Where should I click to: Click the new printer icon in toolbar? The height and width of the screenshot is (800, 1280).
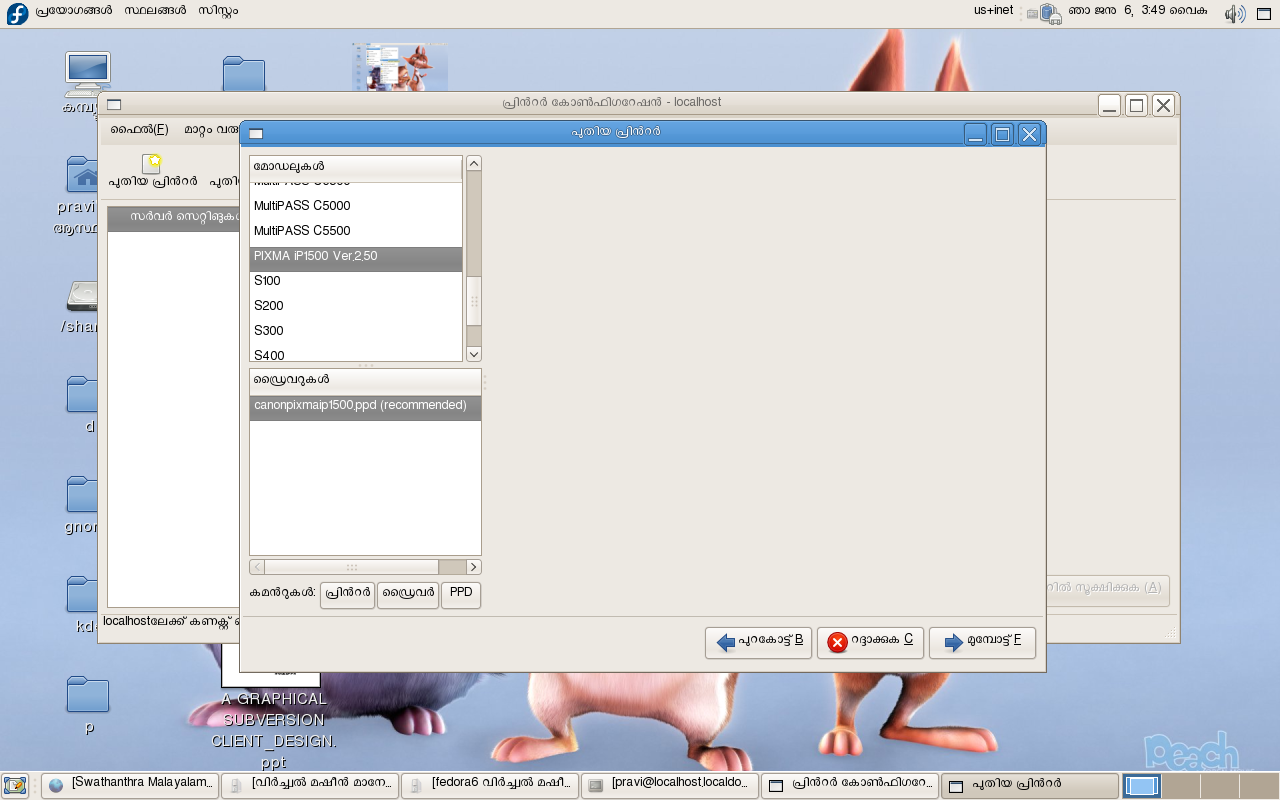tap(152, 165)
